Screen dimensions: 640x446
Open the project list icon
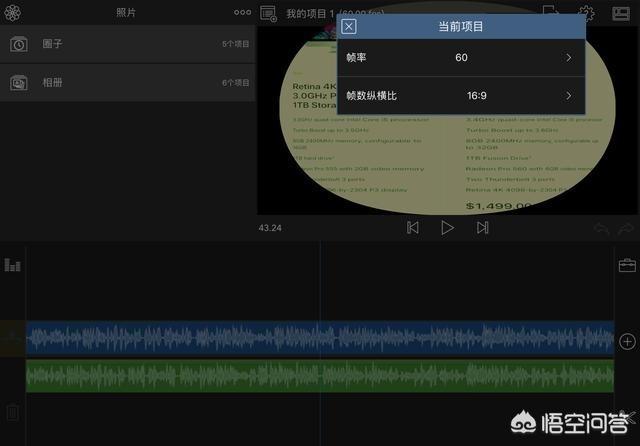[x=268, y=13]
